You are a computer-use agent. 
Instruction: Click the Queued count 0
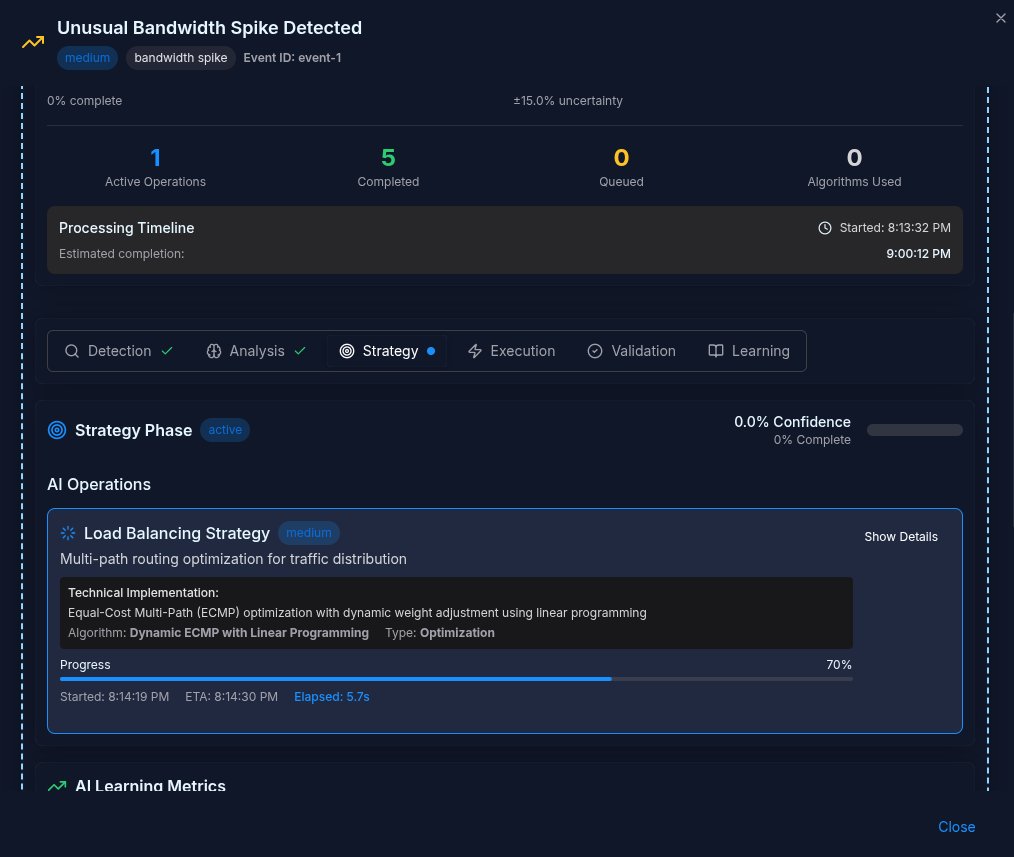point(621,158)
